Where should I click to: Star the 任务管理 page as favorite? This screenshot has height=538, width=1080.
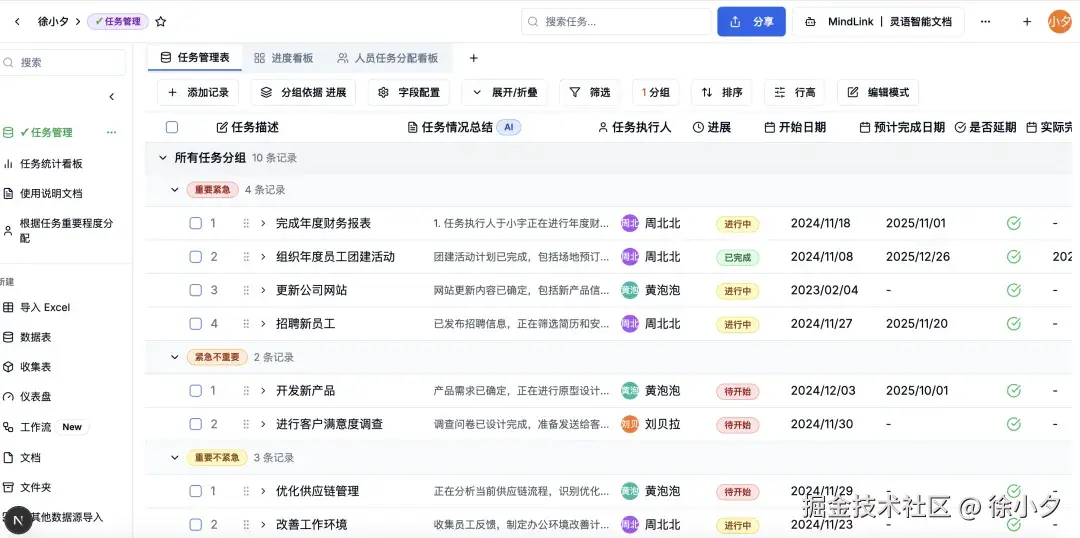[x=160, y=21]
